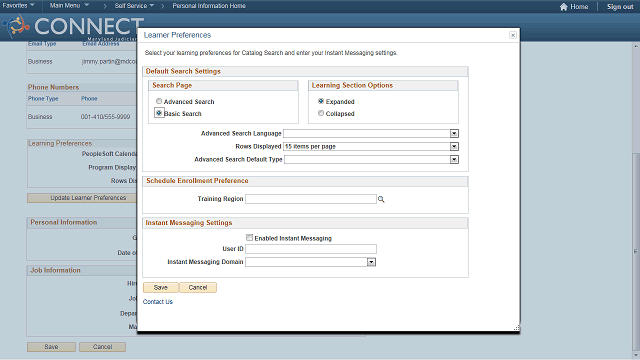This screenshot has height=360, width=640.
Task: Grab the dialog resize handle corner
Action: click(x=516, y=328)
